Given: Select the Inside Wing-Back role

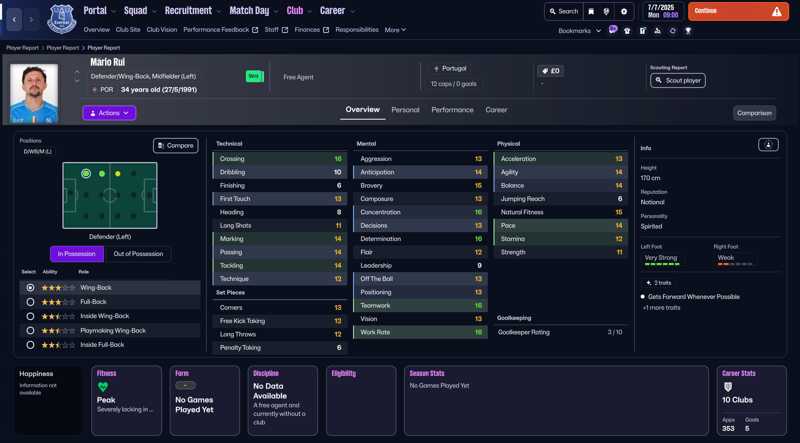Looking at the screenshot, I should click(31, 316).
